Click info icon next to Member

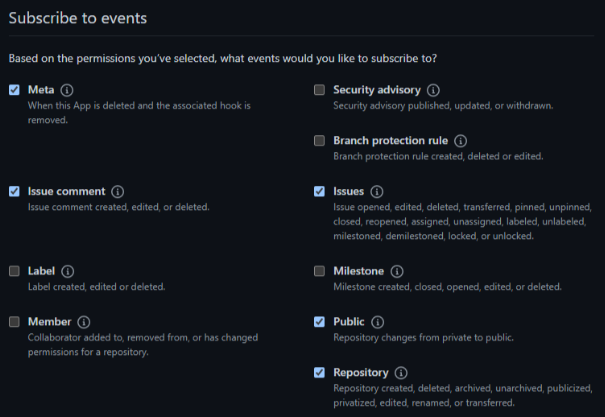tap(84, 322)
